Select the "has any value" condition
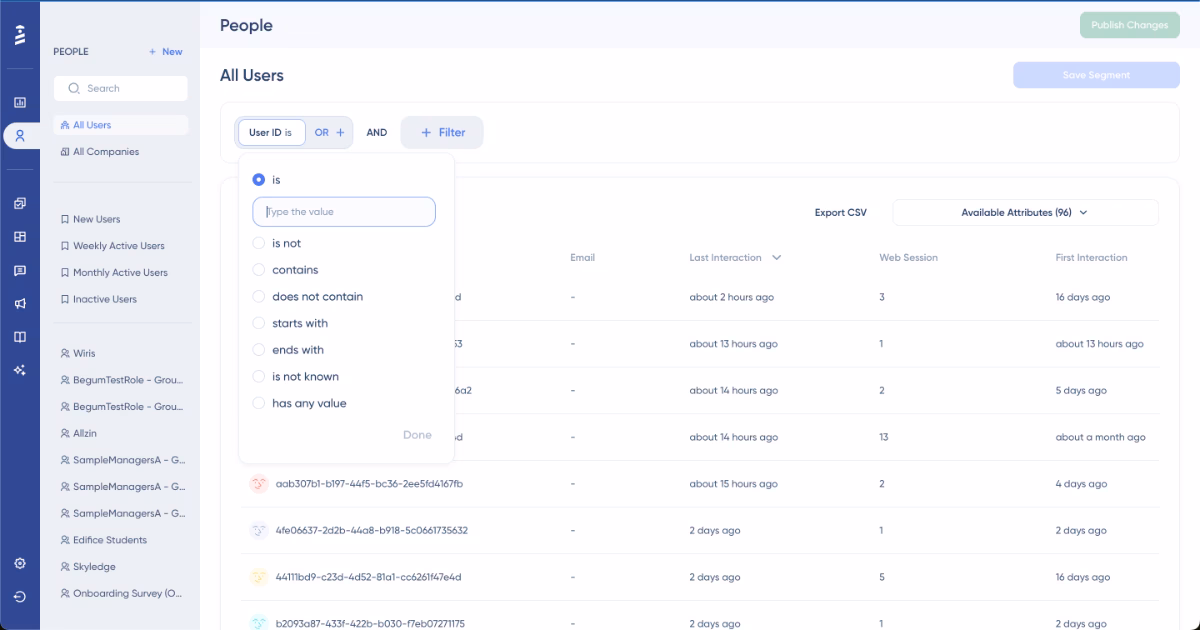 (259, 404)
